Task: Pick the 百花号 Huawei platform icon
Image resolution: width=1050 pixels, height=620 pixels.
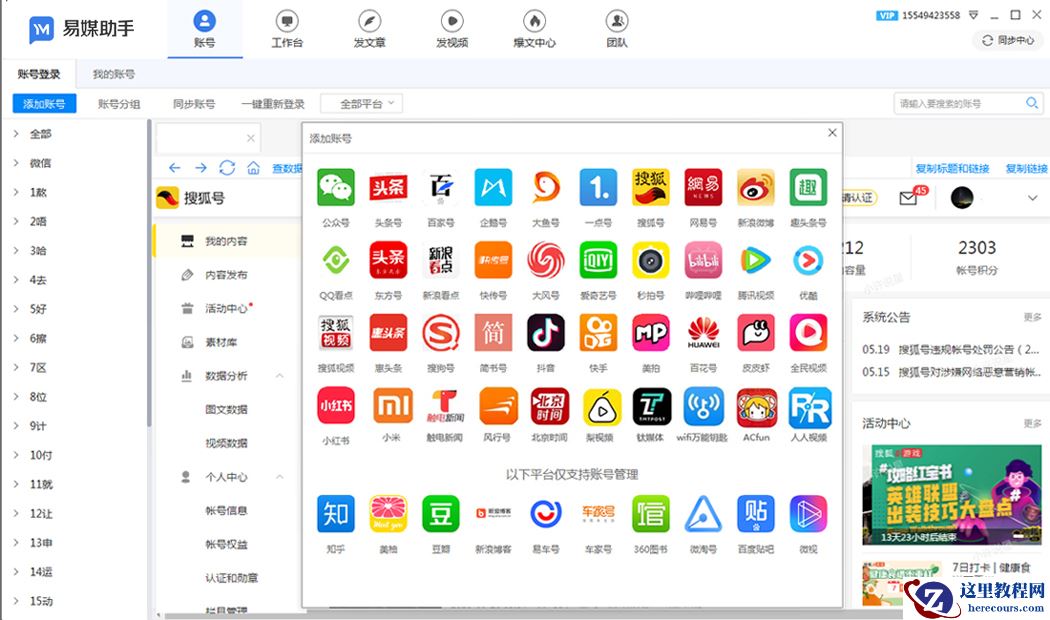Action: pyautogui.click(x=703, y=333)
